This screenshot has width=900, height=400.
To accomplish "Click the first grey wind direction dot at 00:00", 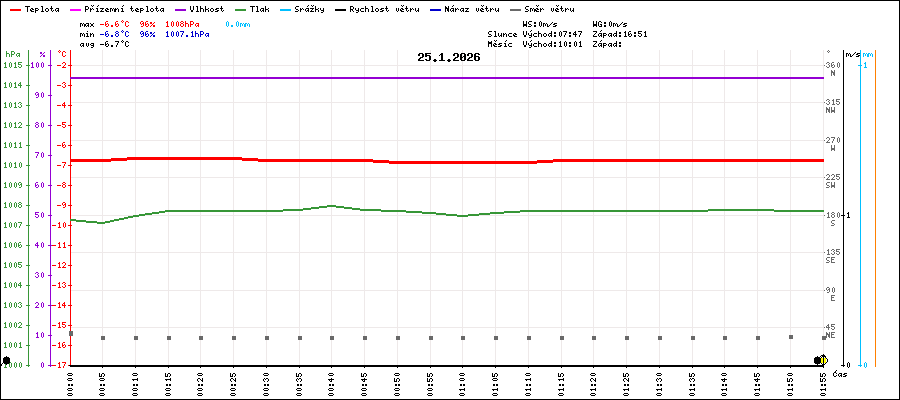I will 71,333.
